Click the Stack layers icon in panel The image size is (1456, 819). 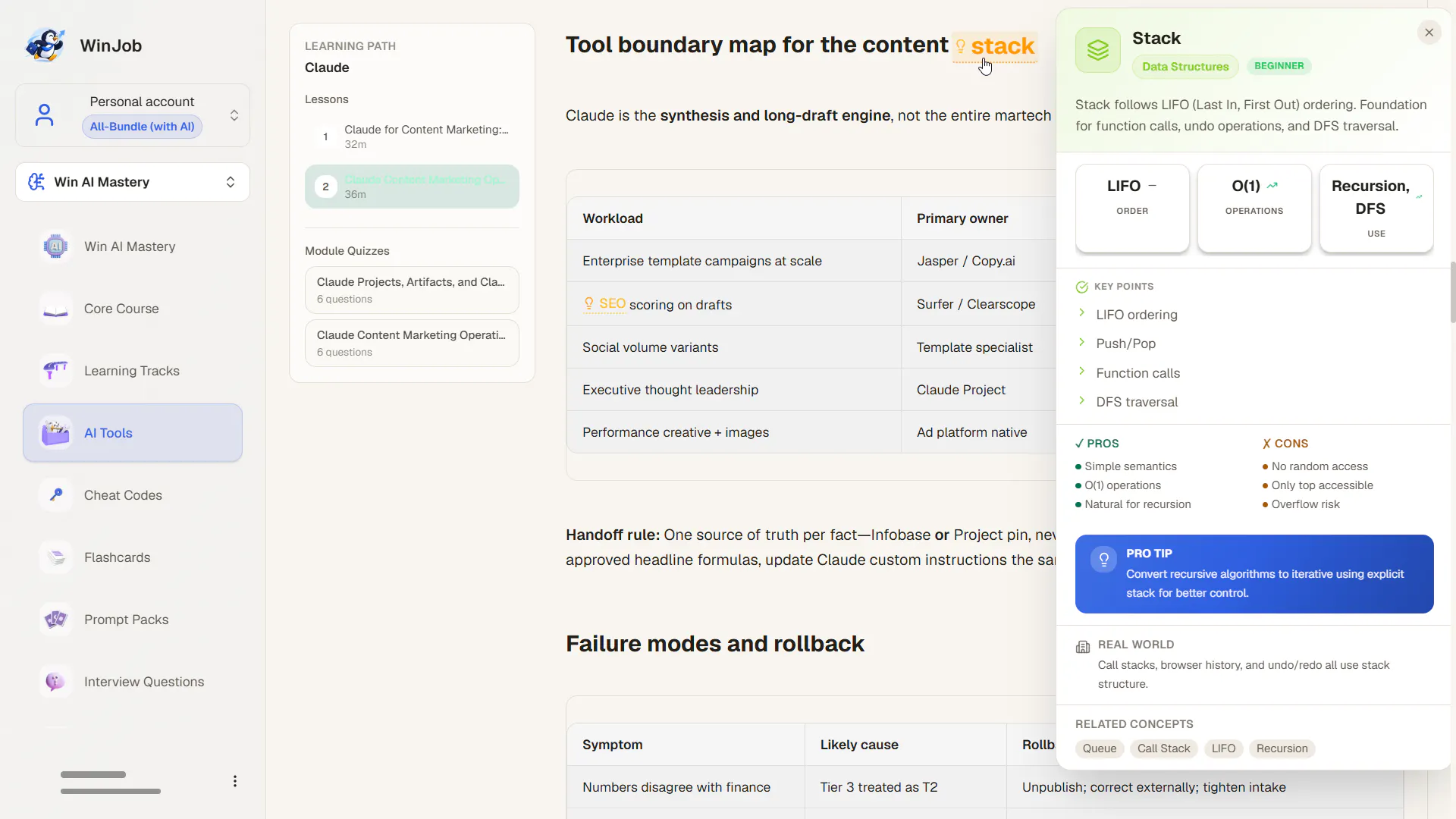1097,50
